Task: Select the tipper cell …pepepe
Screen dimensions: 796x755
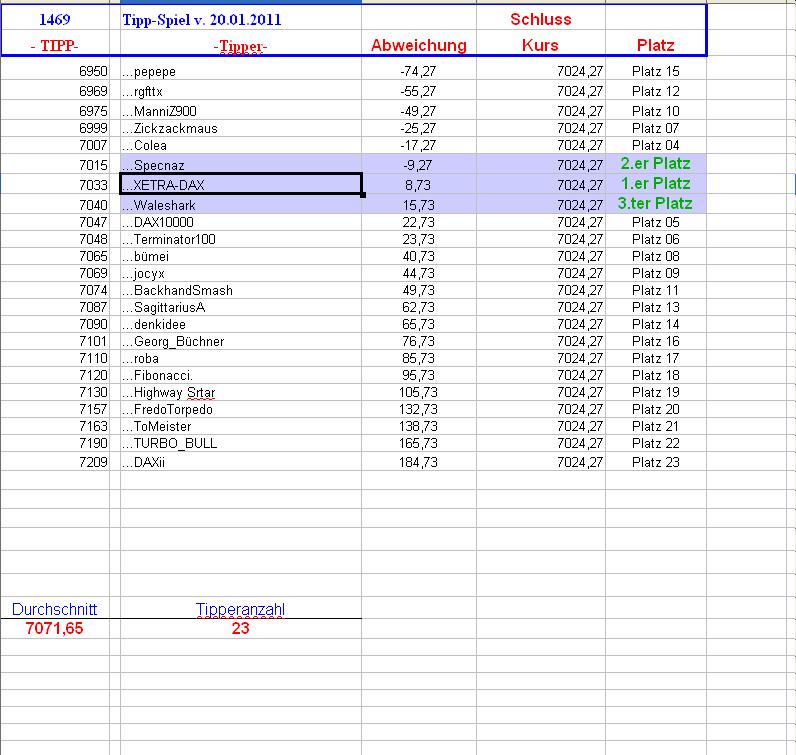Action: point(241,71)
